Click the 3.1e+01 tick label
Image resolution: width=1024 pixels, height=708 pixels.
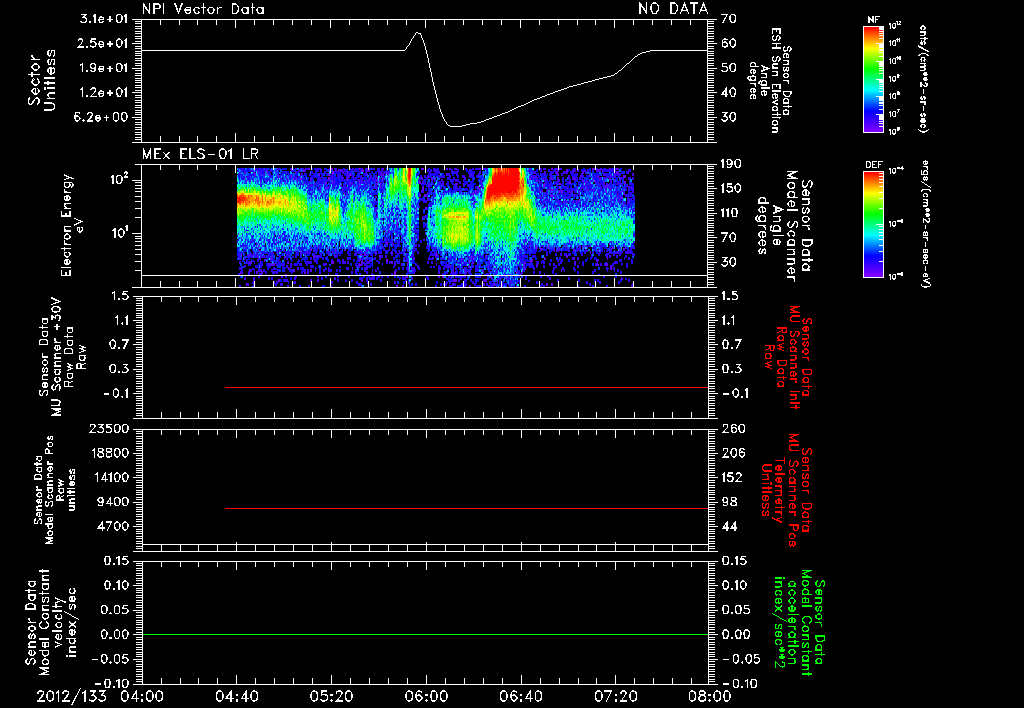coord(104,19)
